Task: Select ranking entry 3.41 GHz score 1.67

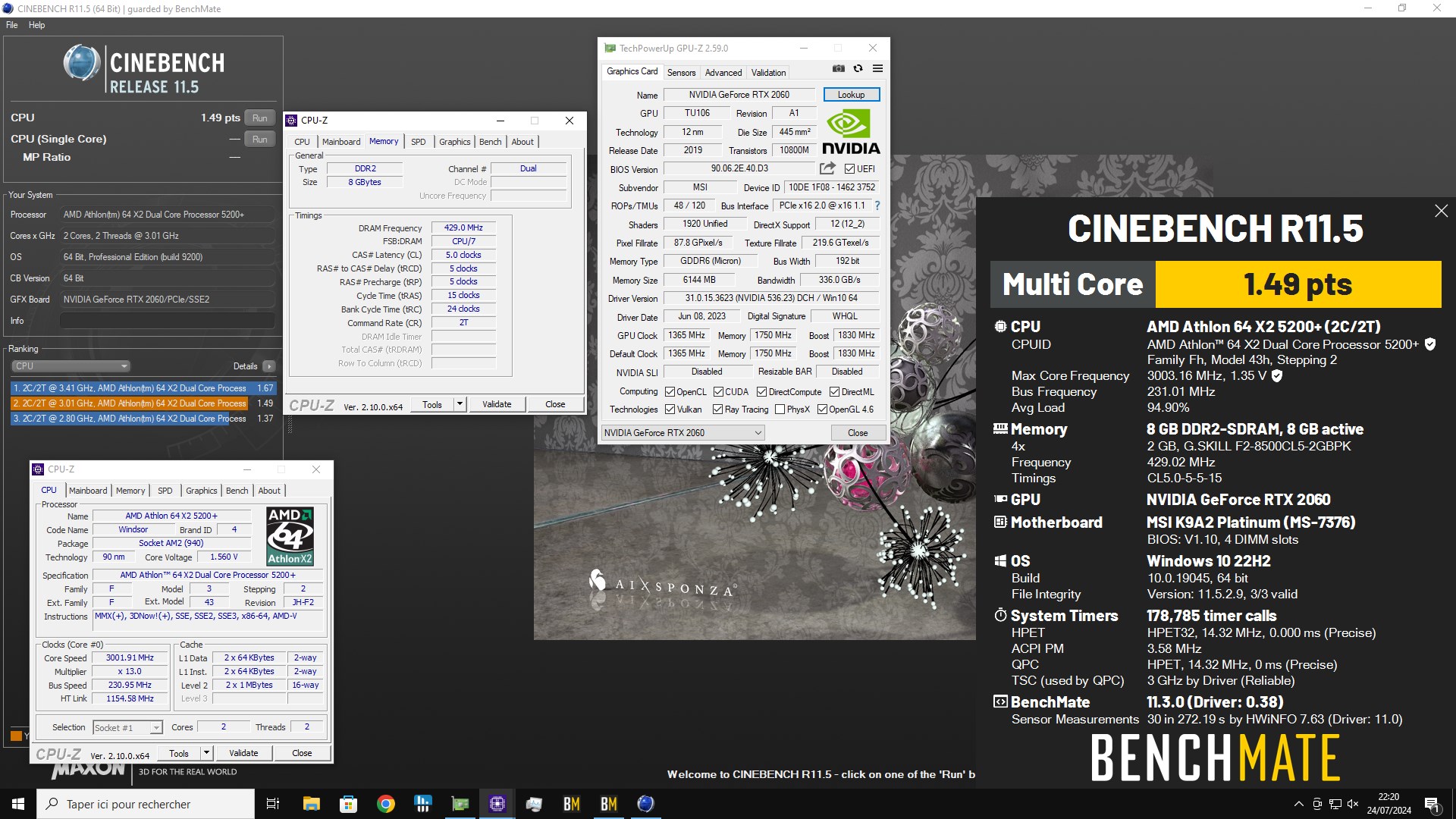Action: coord(143,388)
